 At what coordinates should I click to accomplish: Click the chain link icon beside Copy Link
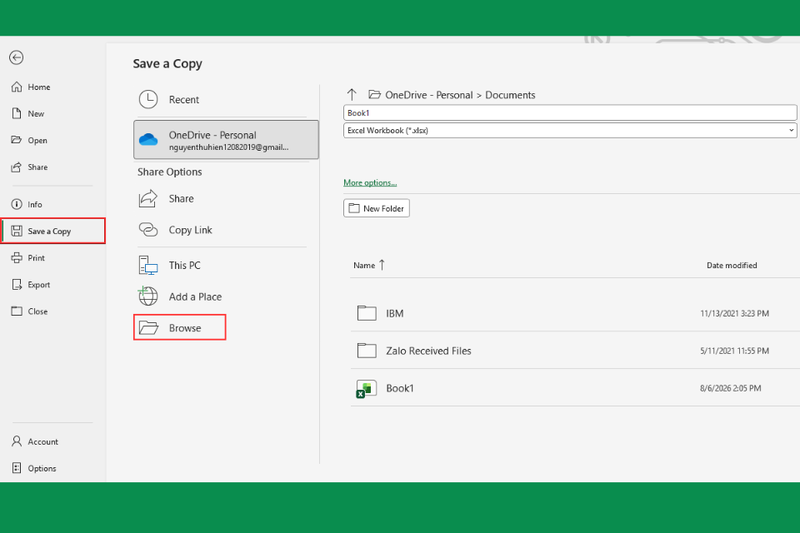[x=148, y=230]
